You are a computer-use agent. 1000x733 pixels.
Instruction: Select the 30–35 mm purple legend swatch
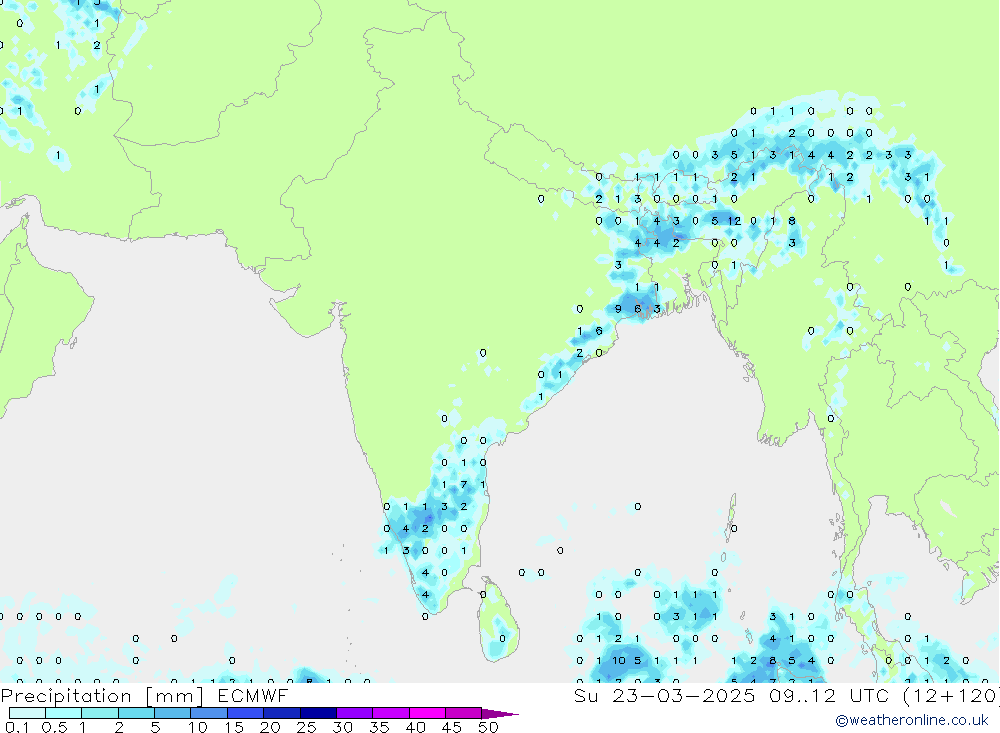[x=354, y=713]
